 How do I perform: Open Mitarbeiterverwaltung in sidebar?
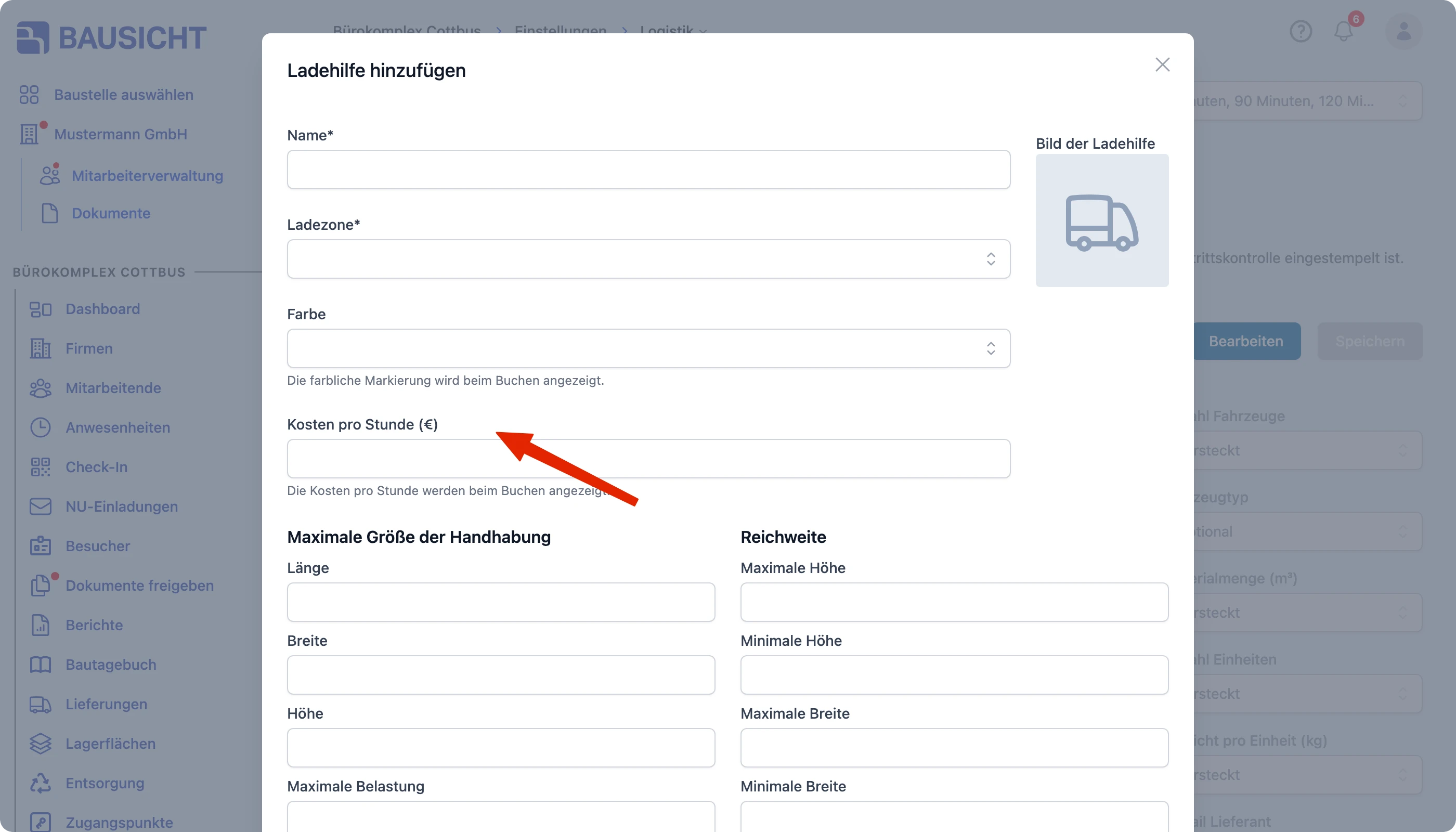[x=148, y=175]
